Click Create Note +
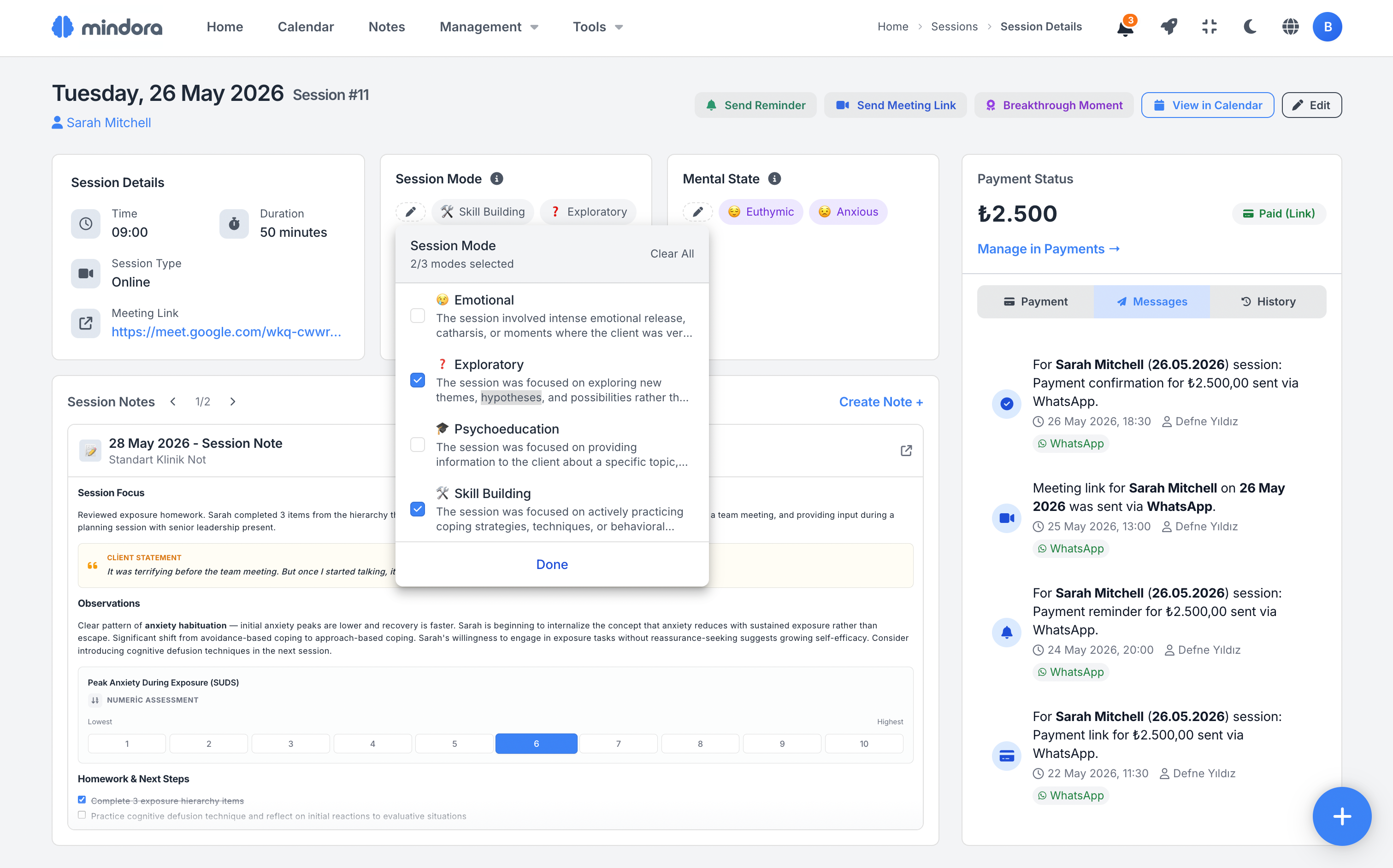The image size is (1393, 868). [881, 402]
